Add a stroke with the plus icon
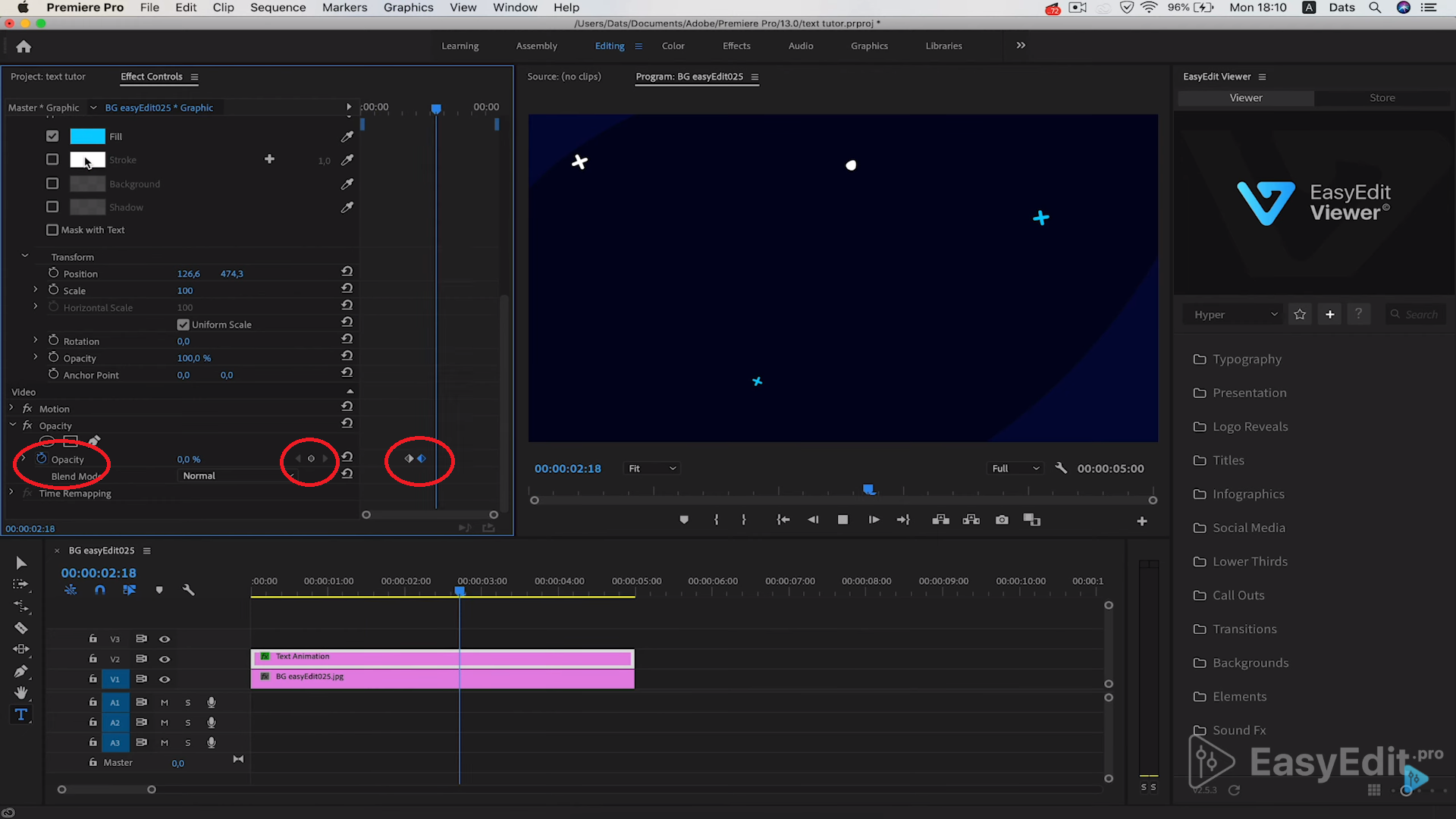 269,159
